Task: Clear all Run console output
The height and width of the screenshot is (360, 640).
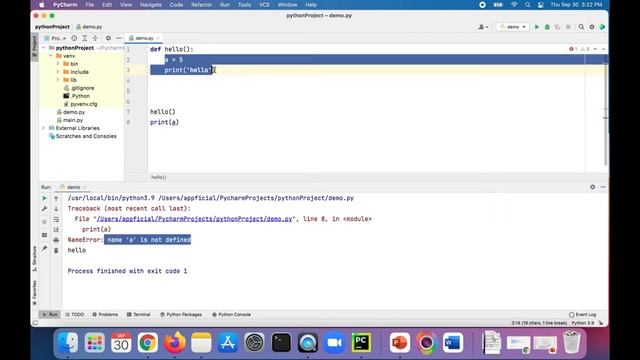Action: pos(56,250)
